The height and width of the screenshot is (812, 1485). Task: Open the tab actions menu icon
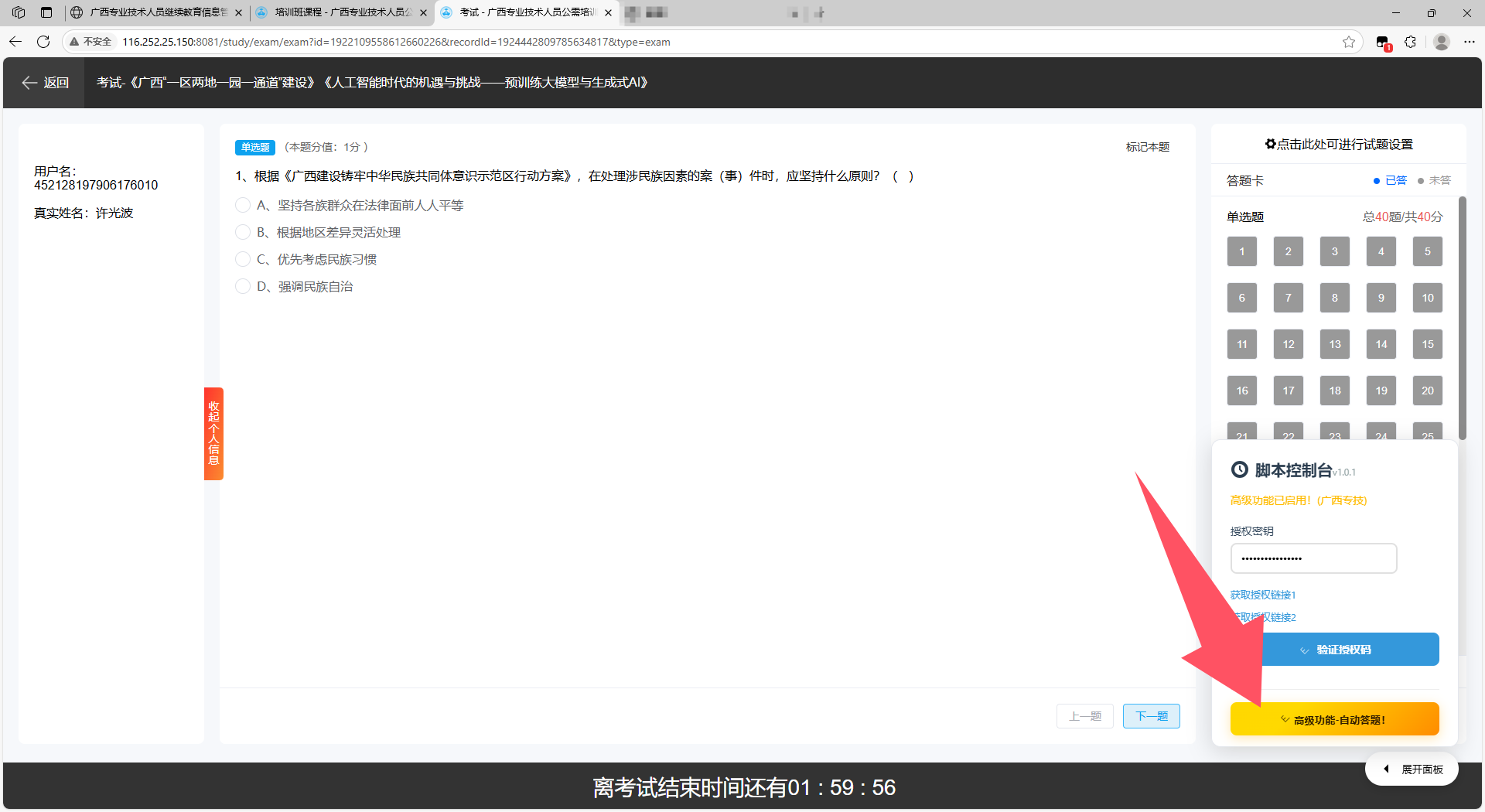click(x=46, y=12)
